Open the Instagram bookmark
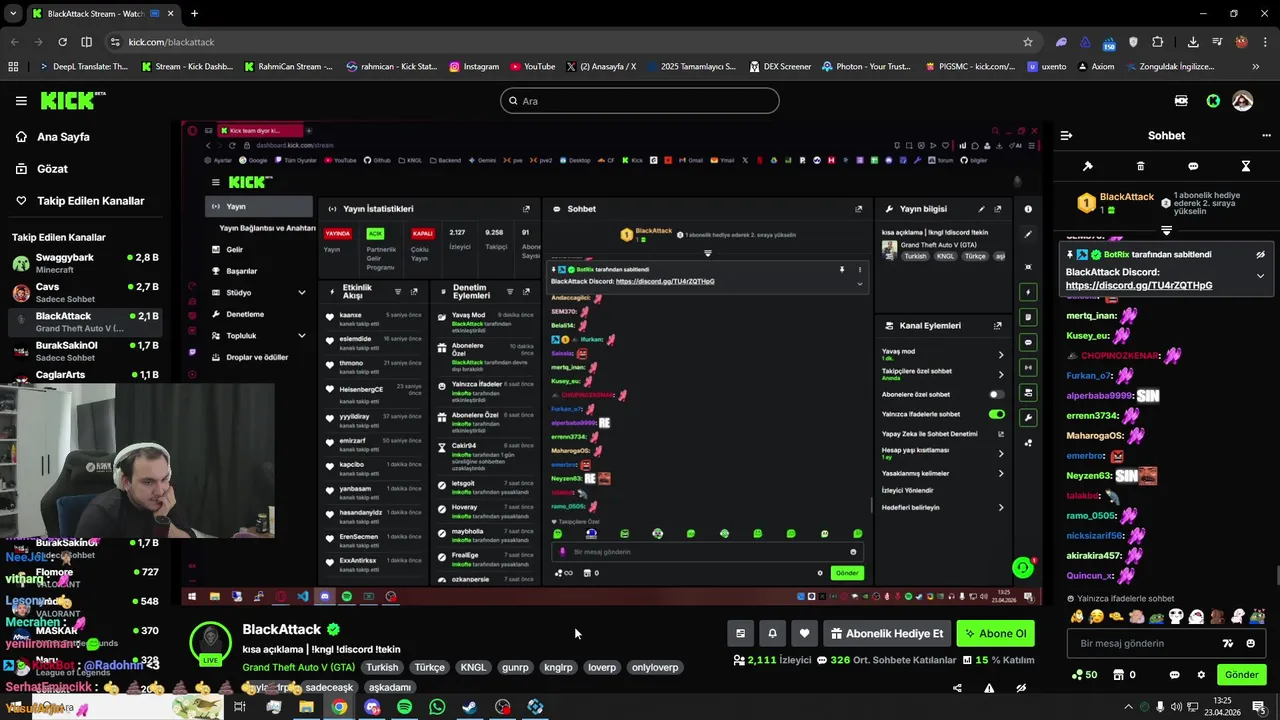The image size is (1280, 720). [474, 67]
